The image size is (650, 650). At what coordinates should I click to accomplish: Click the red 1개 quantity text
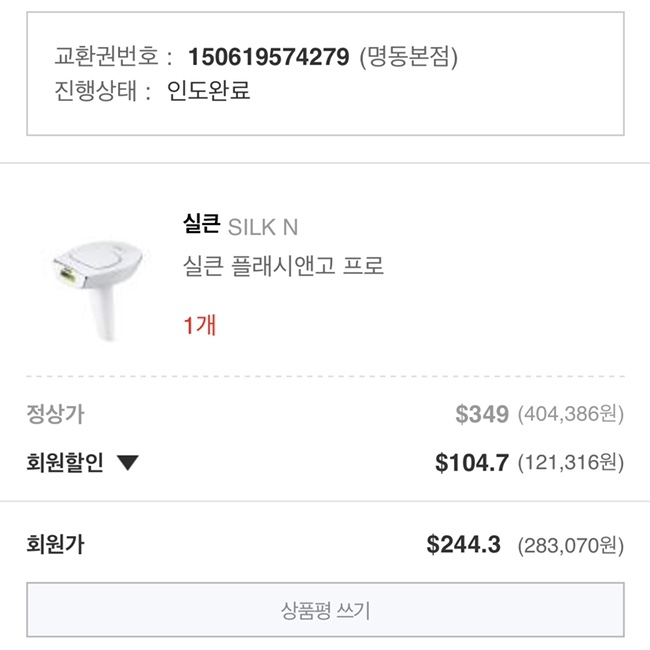click(x=200, y=325)
